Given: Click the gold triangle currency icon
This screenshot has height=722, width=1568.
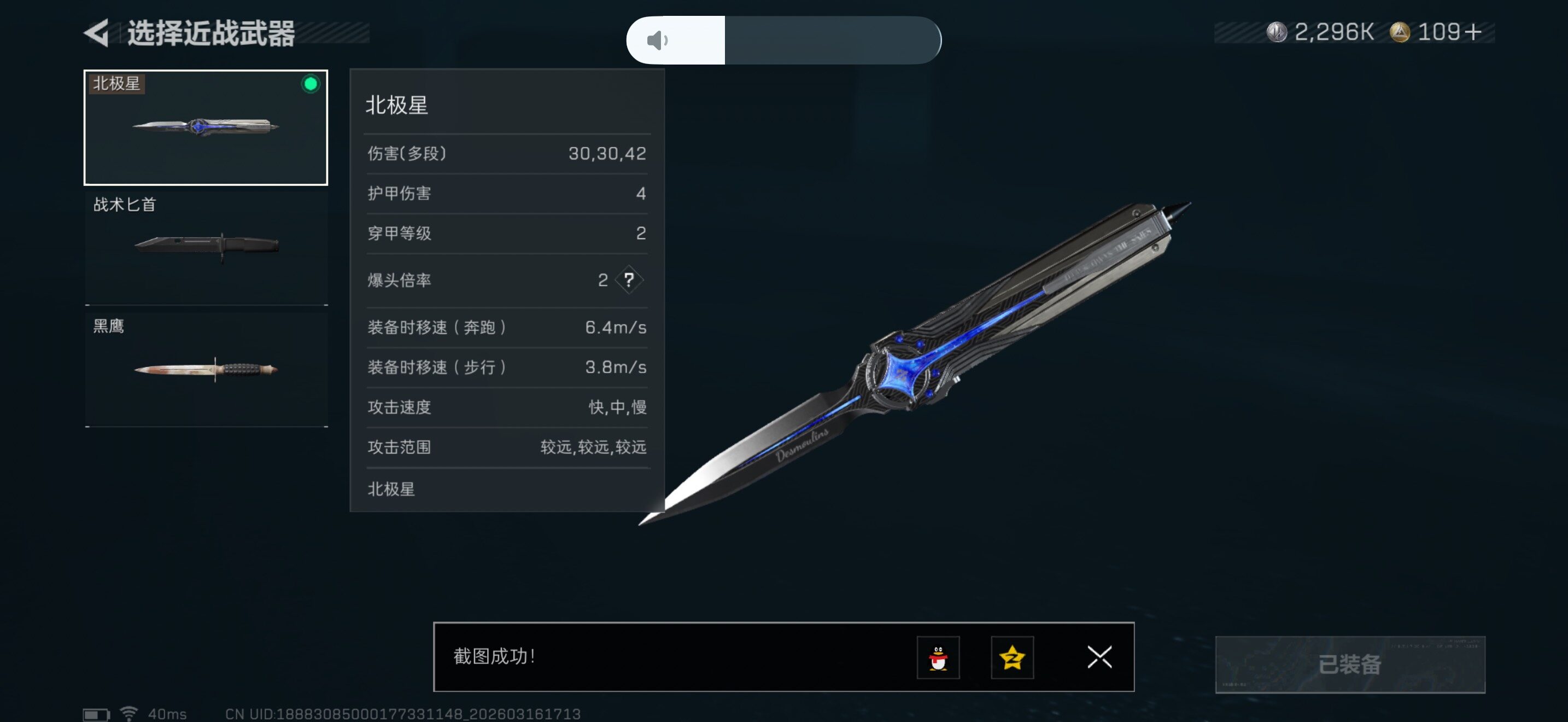Looking at the screenshot, I should tap(1400, 32).
